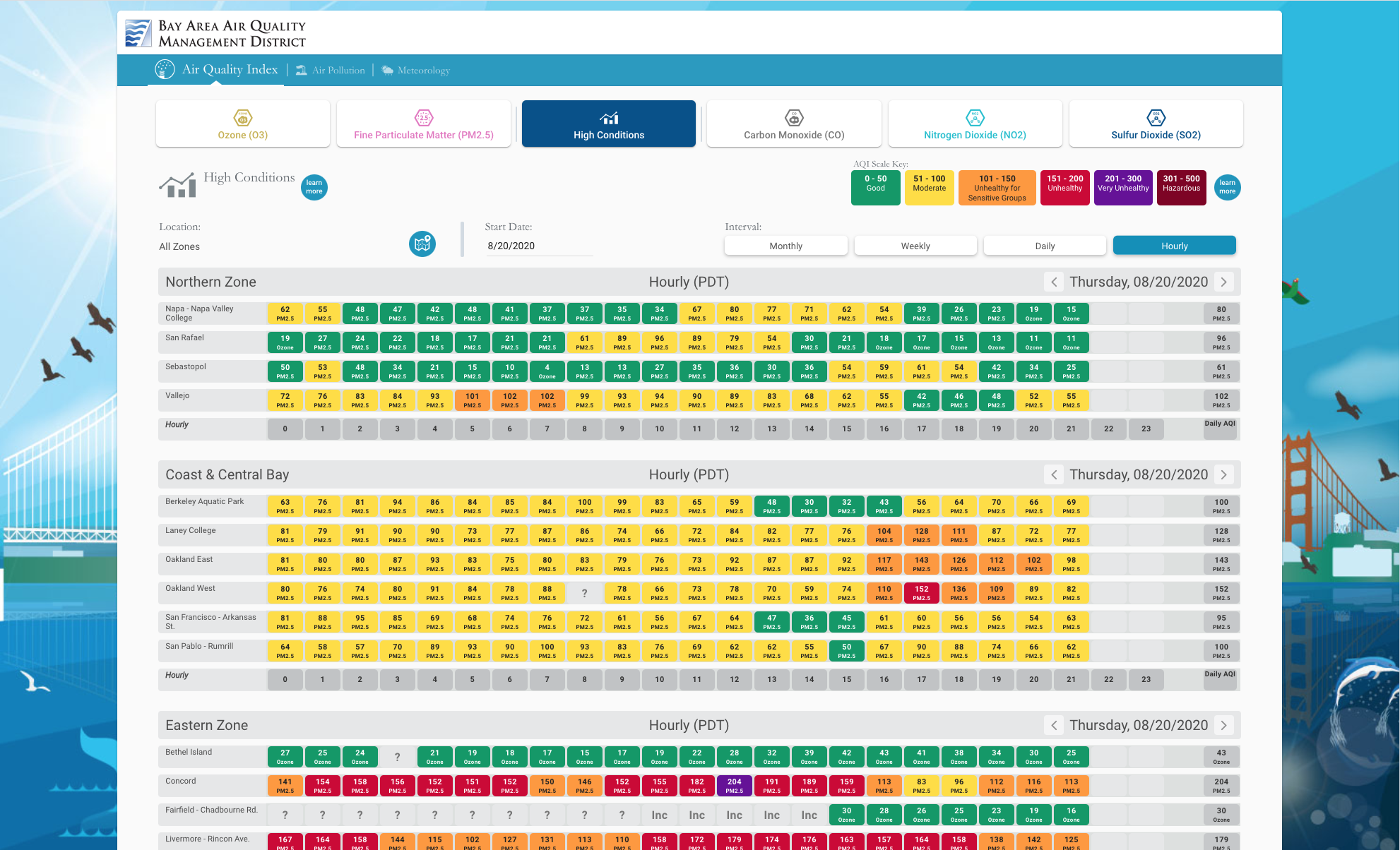The height and width of the screenshot is (850, 1400).
Task: Click the Vallejo station label
Action: (177, 396)
